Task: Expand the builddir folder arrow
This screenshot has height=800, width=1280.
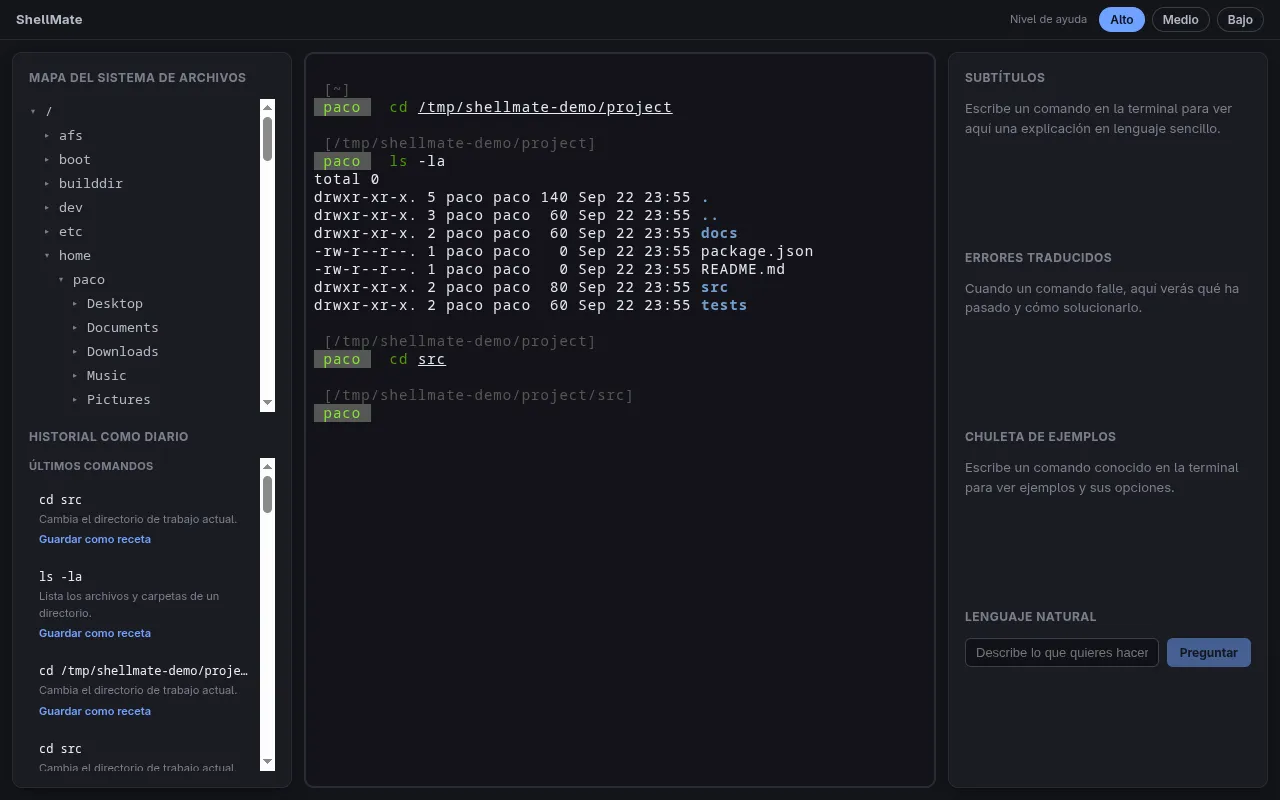Action: (x=47, y=184)
